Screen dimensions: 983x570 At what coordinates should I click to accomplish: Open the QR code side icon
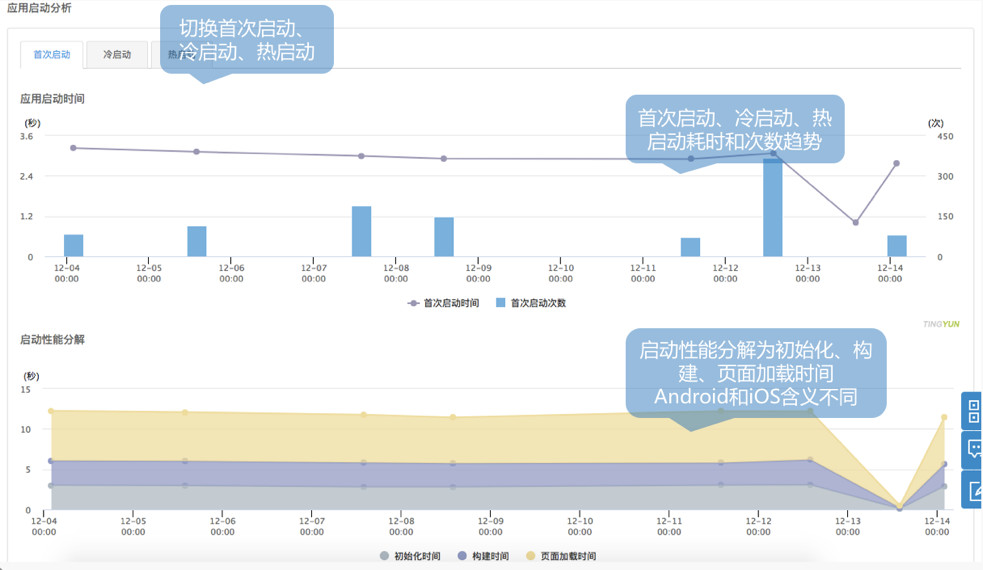pyautogui.click(x=973, y=410)
